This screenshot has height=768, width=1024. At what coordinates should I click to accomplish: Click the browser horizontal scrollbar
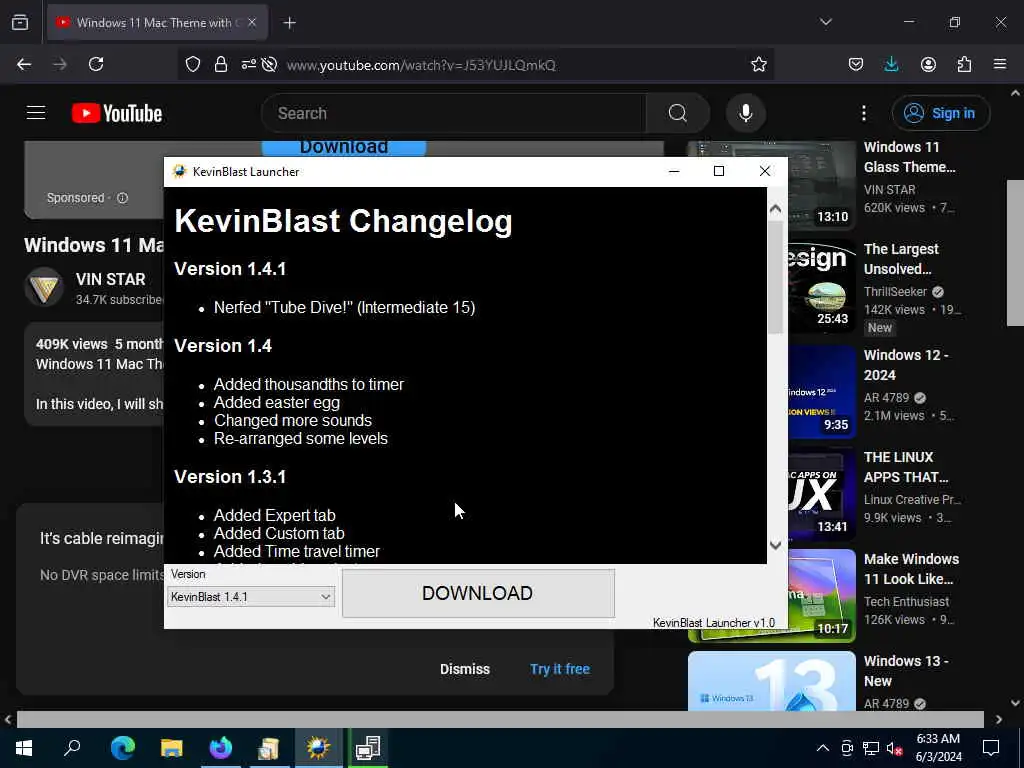pyautogui.click(x=500, y=719)
